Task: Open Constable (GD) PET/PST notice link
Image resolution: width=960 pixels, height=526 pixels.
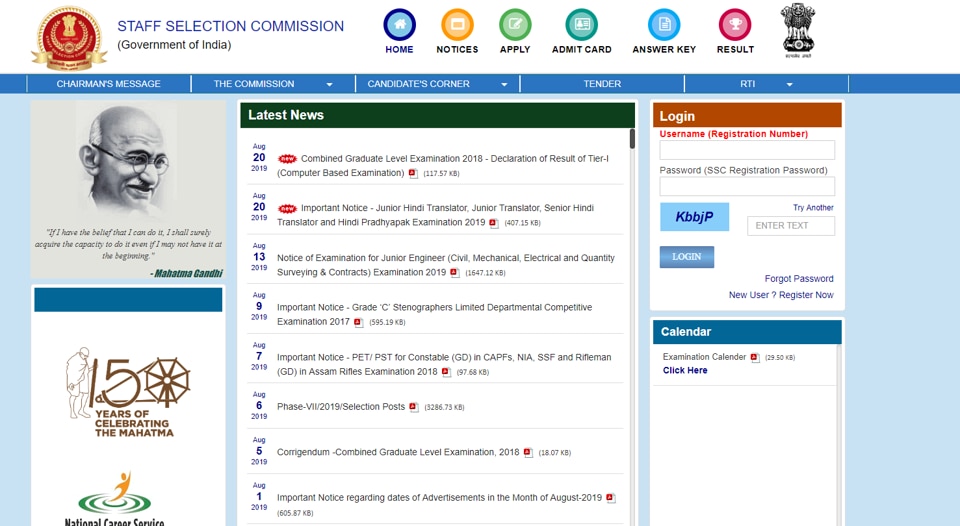Action: 444,364
